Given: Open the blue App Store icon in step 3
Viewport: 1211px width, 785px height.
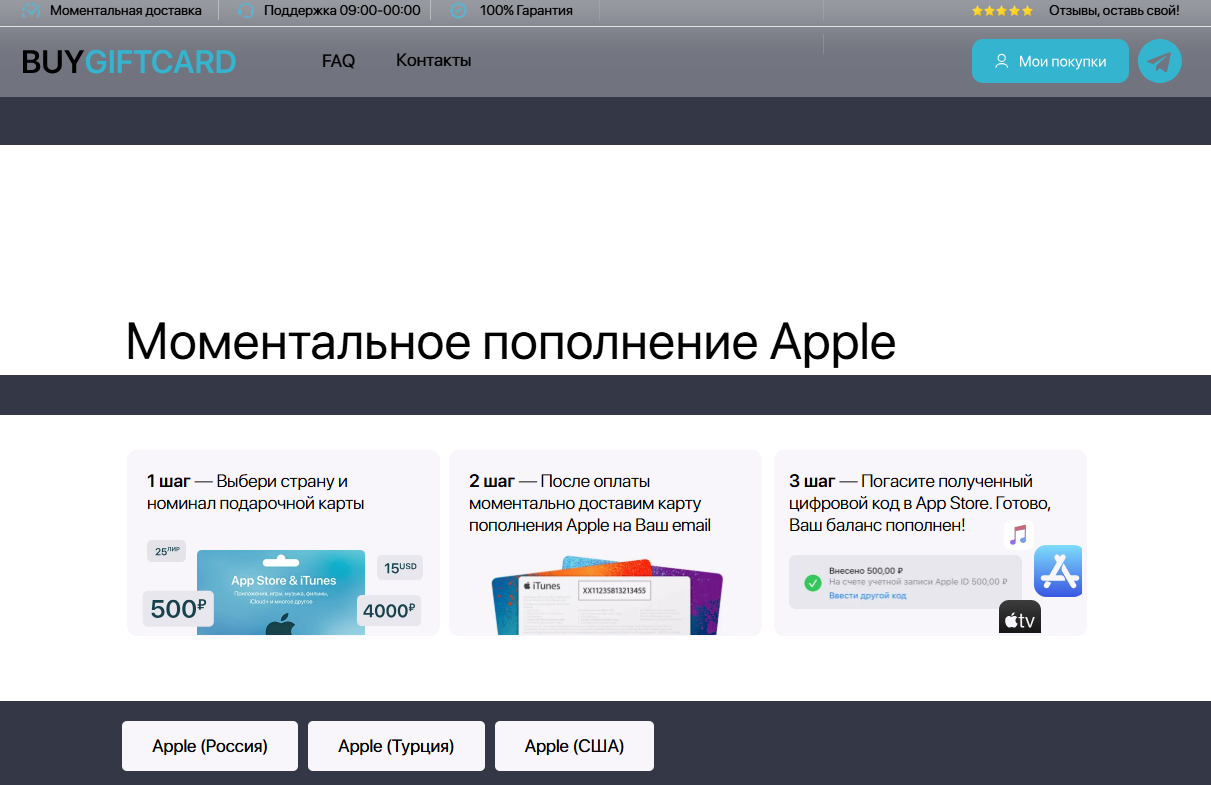Looking at the screenshot, I should (1058, 571).
